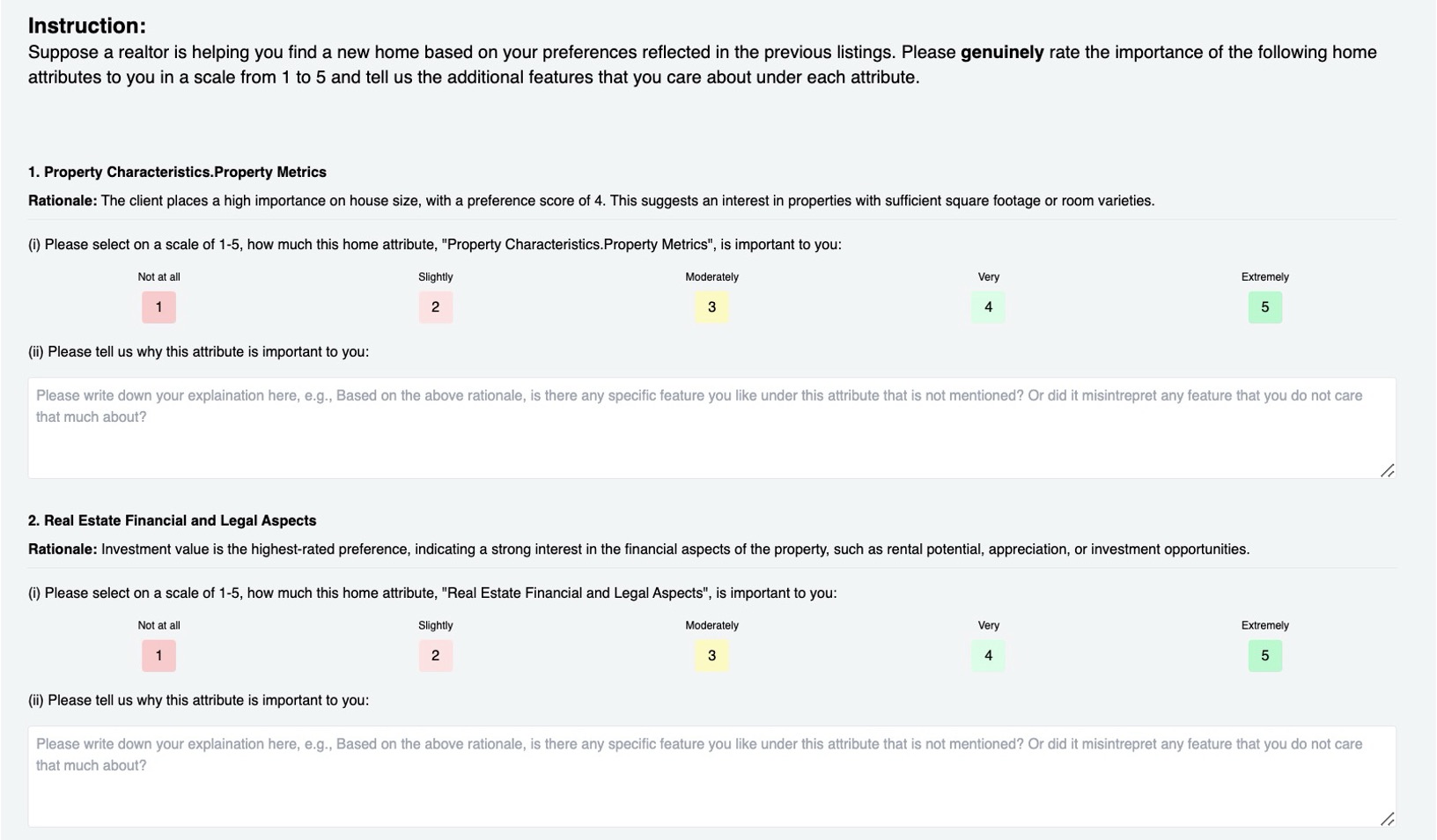The image size is (1437, 840).
Task: Click the "2. Real Estate Financial and Legal Aspects" heading
Action: tap(172, 521)
